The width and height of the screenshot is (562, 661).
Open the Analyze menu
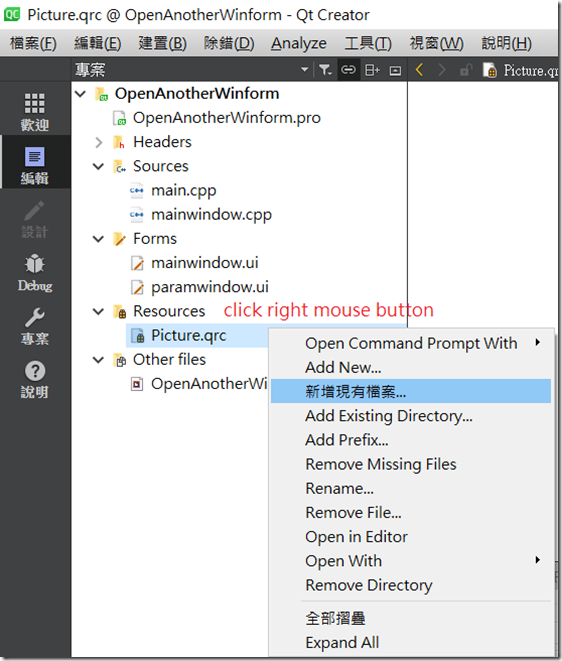(x=299, y=43)
